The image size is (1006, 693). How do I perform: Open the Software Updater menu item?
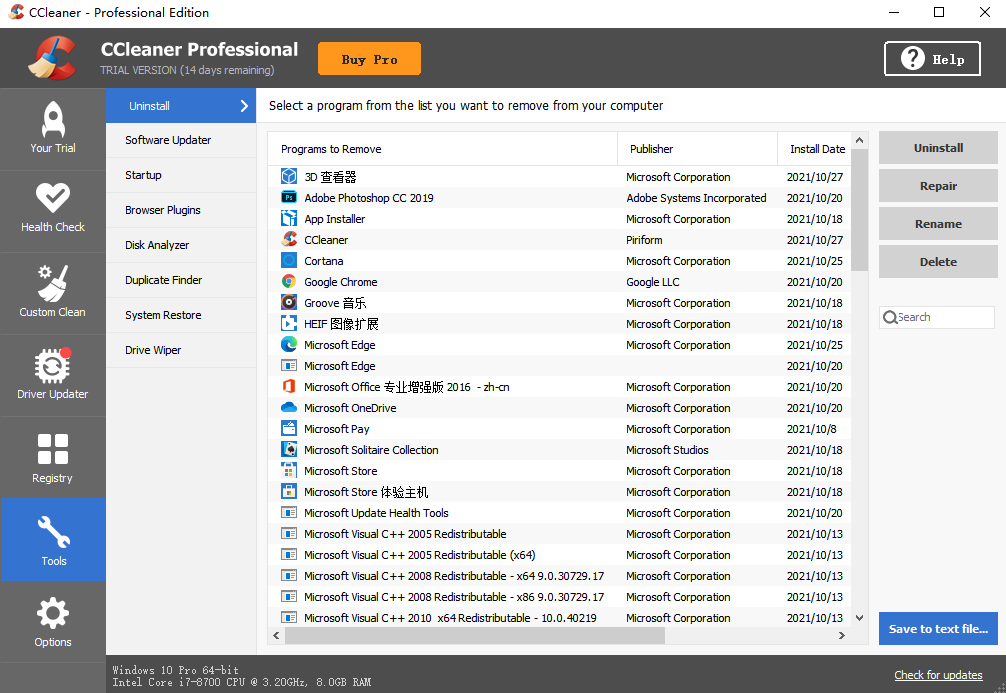(168, 140)
